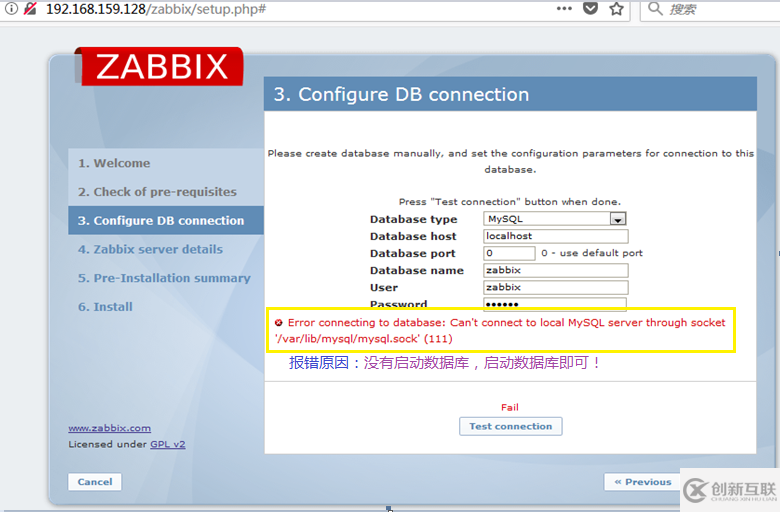Viewport: 780px width, 512px height.
Task: Click the 'Database port' label
Action: click(412, 253)
